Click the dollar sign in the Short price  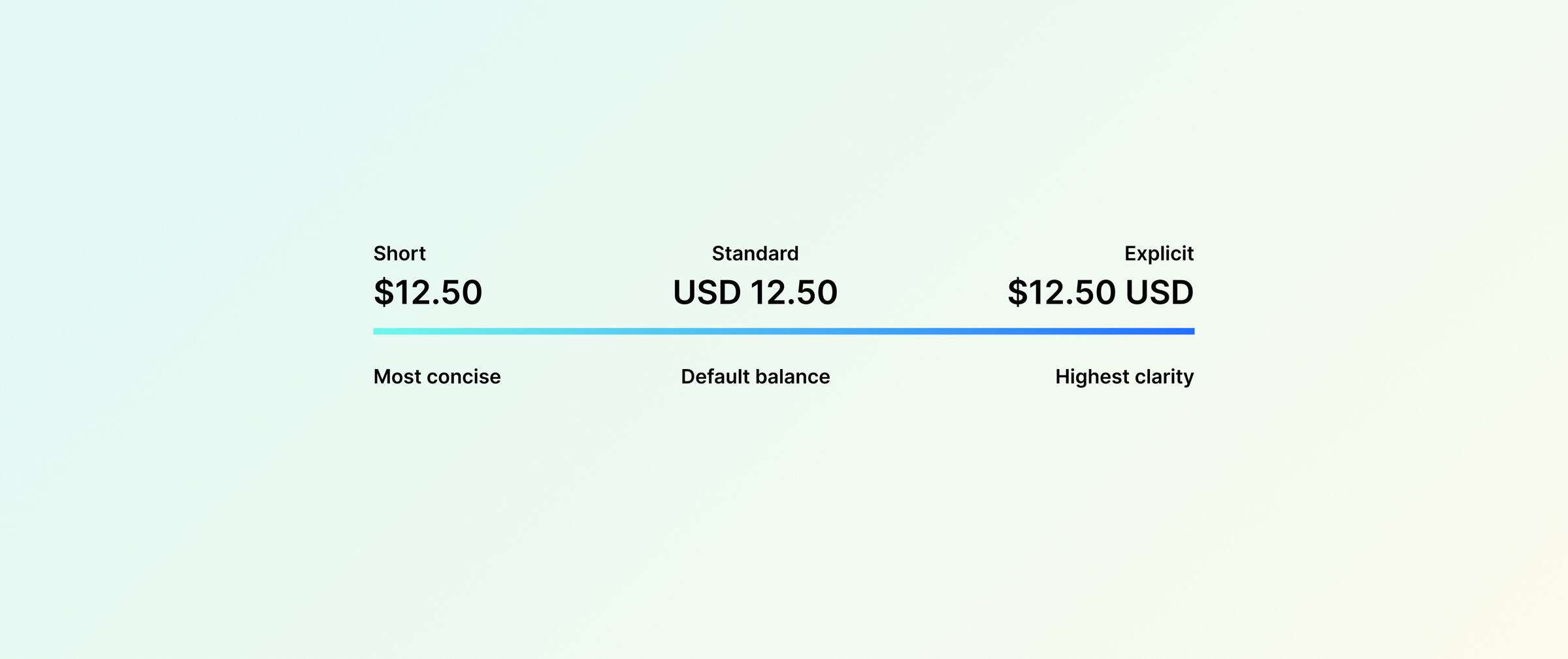(384, 292)
